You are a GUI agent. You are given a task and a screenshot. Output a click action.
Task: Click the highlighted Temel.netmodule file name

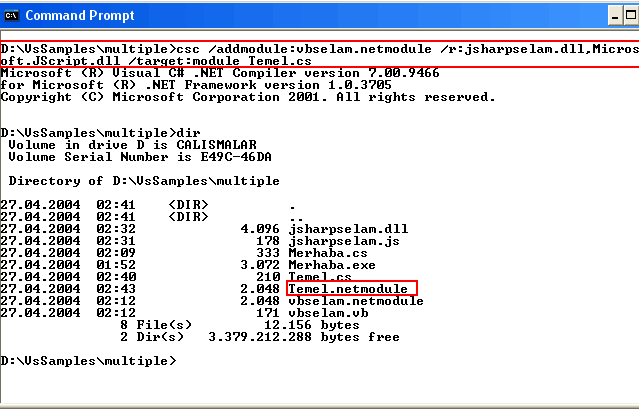[348, 289]
